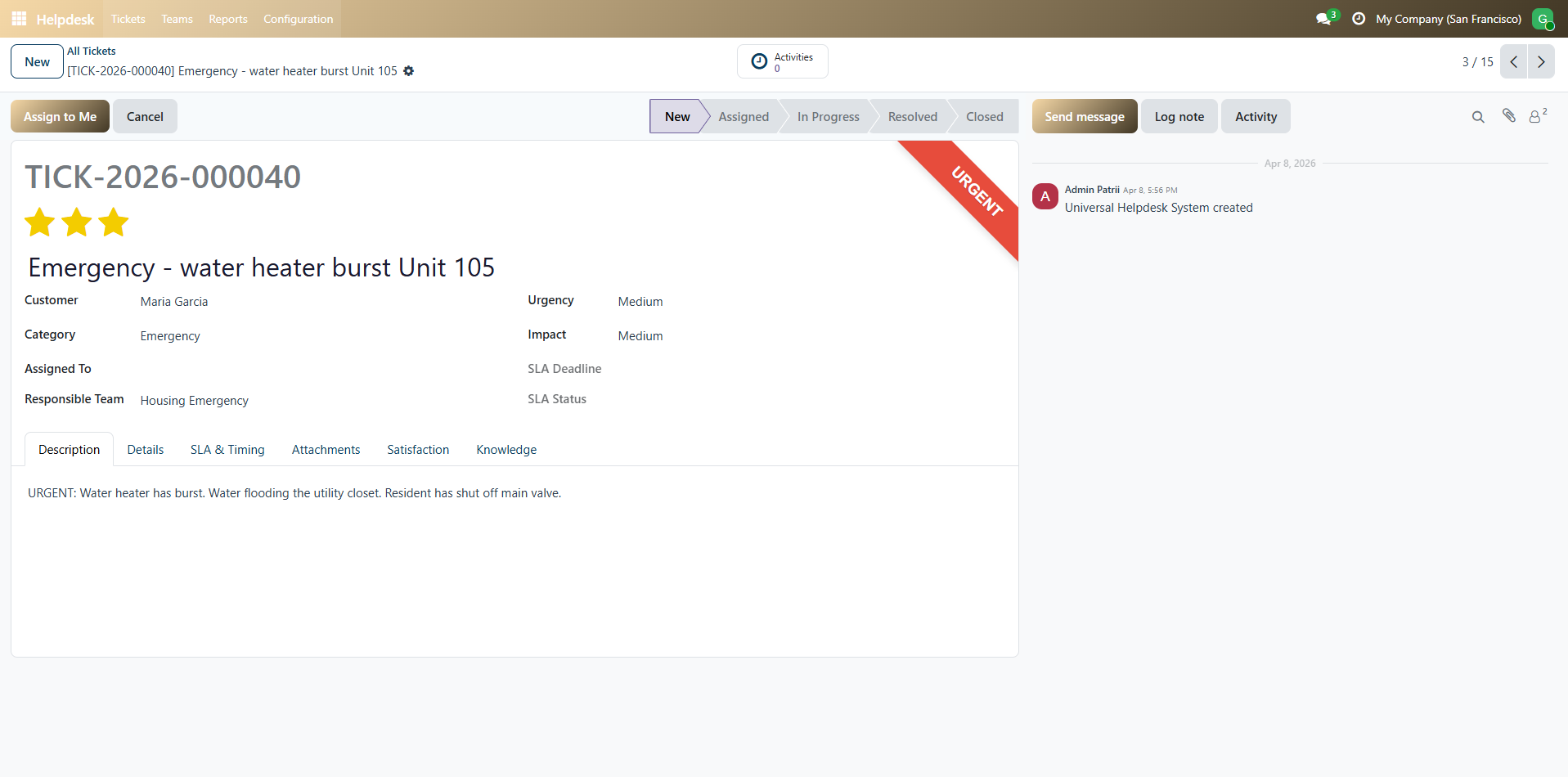Open the Configuration menu
1568x777 pixels.
click(x=298, y=19)
